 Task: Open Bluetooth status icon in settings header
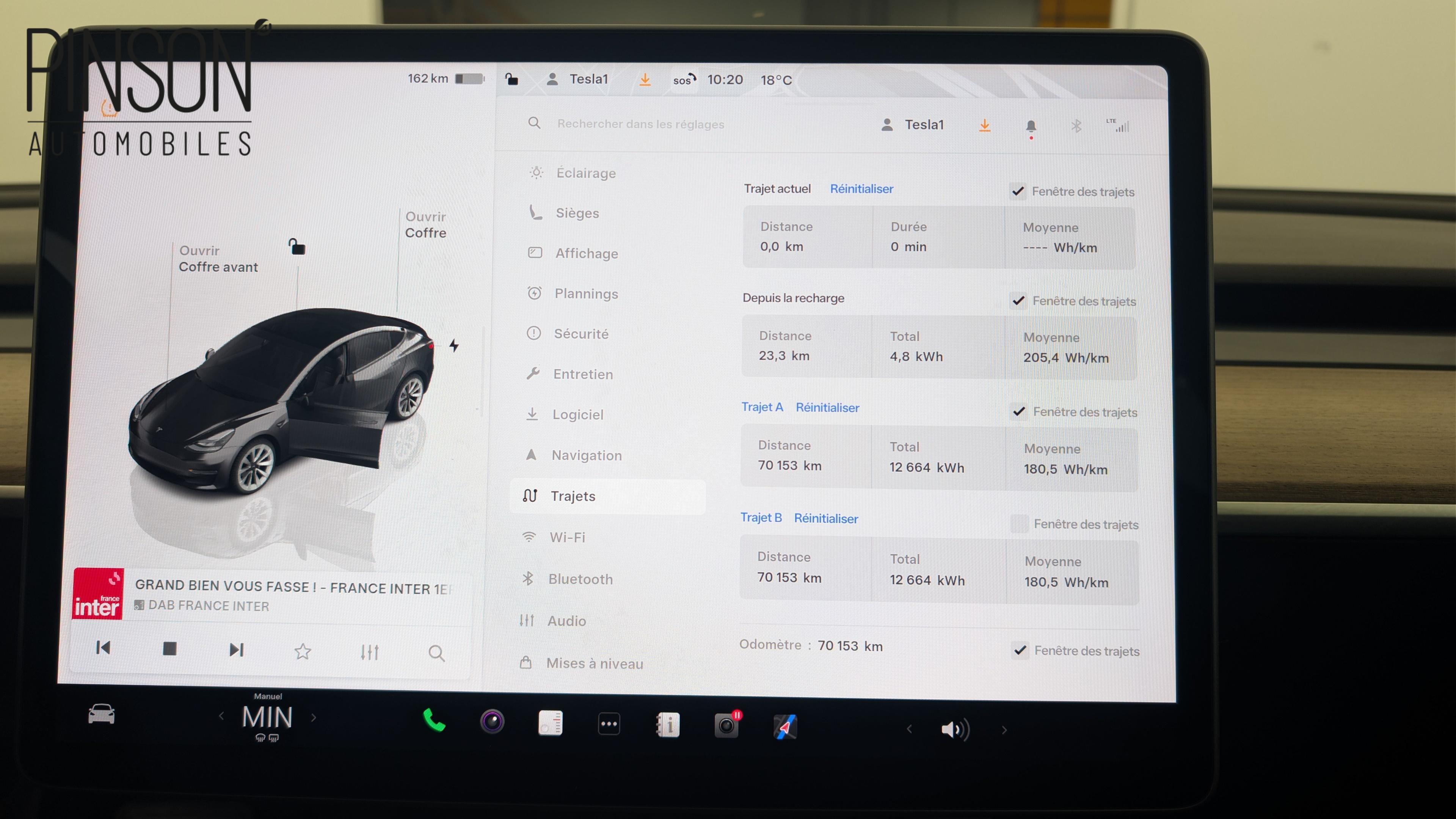1076,126
